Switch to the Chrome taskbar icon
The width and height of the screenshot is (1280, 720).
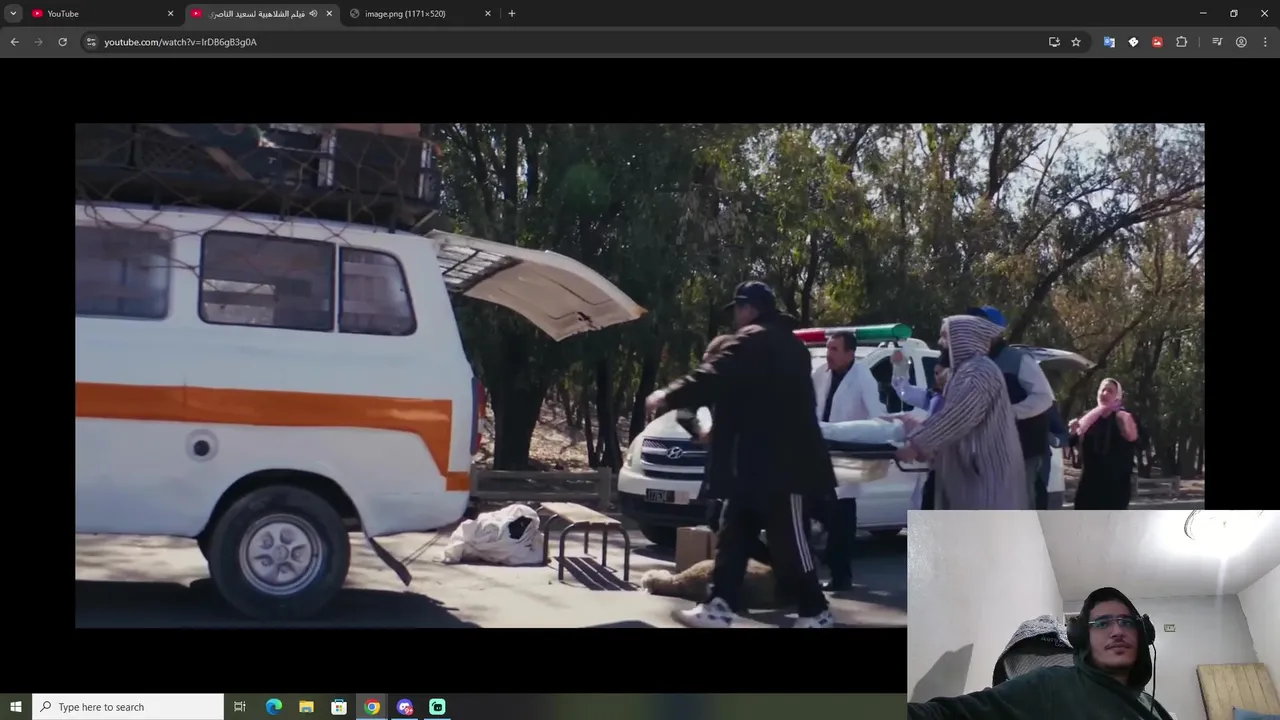(x=372, y=707)
